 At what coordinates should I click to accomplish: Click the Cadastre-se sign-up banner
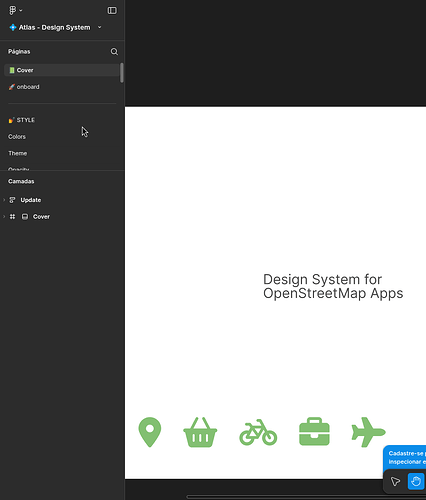[x=404, y=457]
